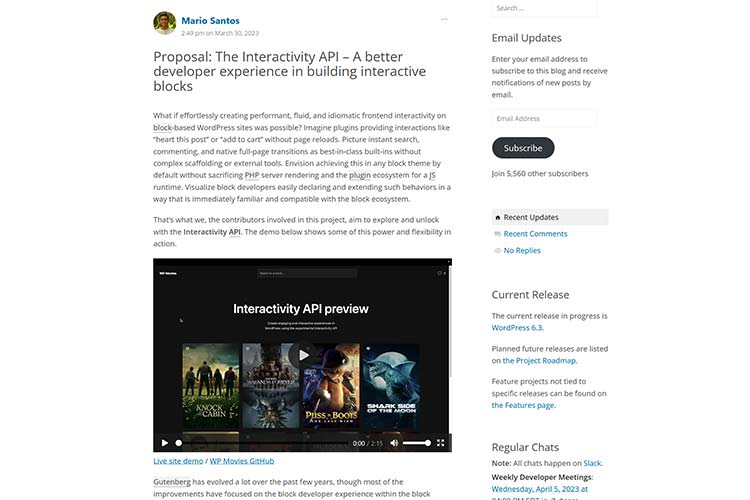
Task: Click Mario Santos avatar image
Action: [165, 23]
